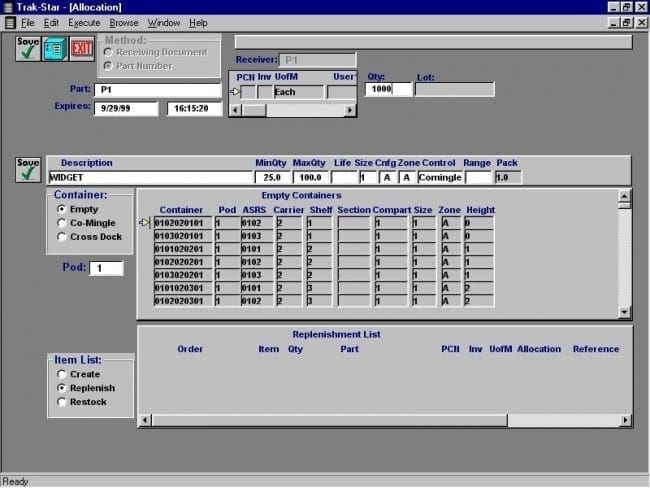Click the long blank field at top
Viewport: 650px width, 488px height.
click(434, 42)
